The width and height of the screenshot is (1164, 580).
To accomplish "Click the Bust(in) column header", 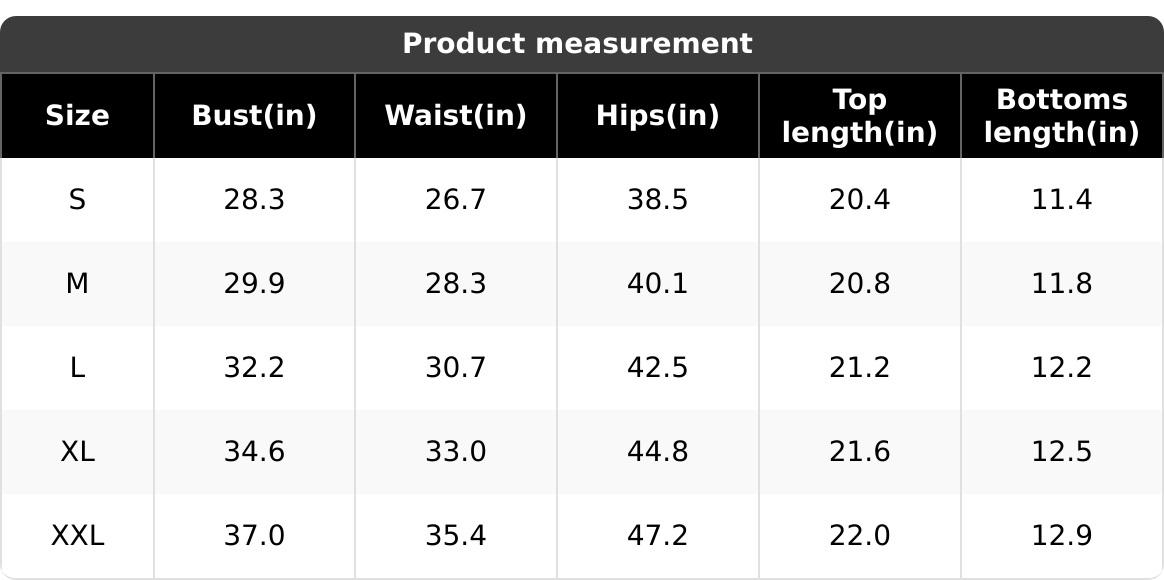I will pos(254,116).
